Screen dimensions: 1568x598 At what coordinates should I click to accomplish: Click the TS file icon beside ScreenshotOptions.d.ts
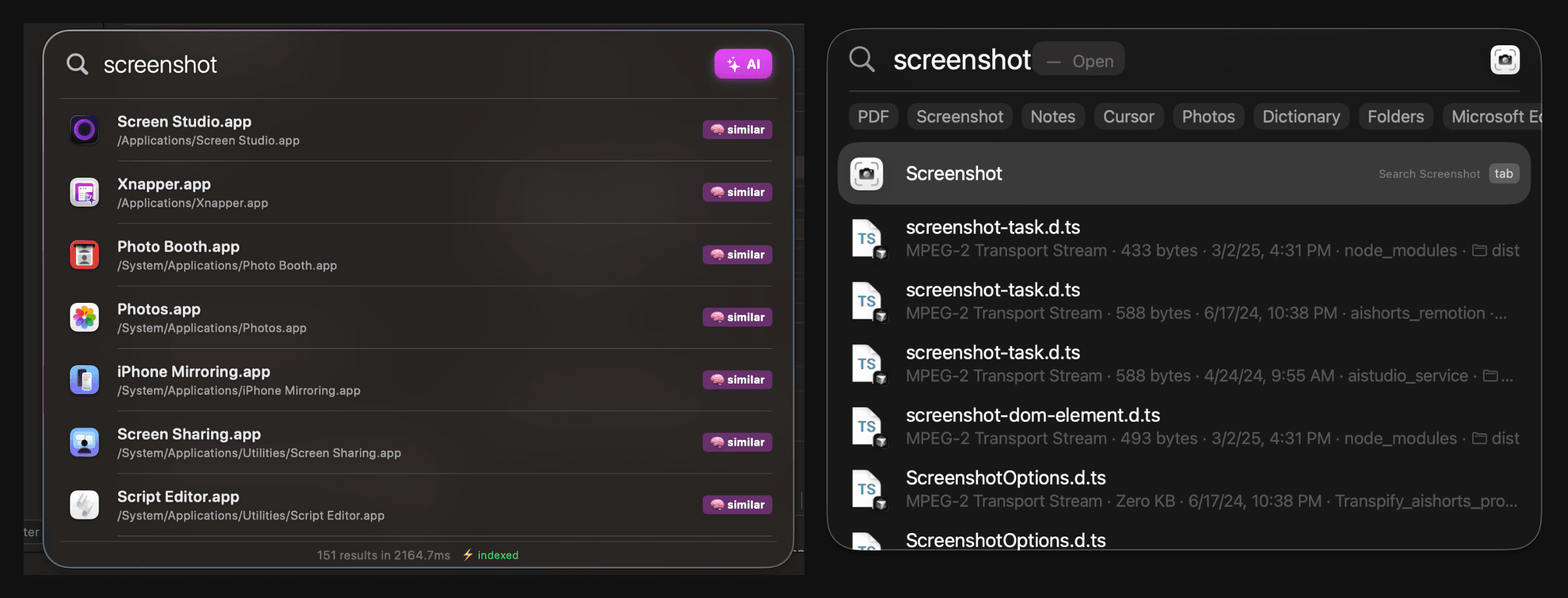[869, 488]
